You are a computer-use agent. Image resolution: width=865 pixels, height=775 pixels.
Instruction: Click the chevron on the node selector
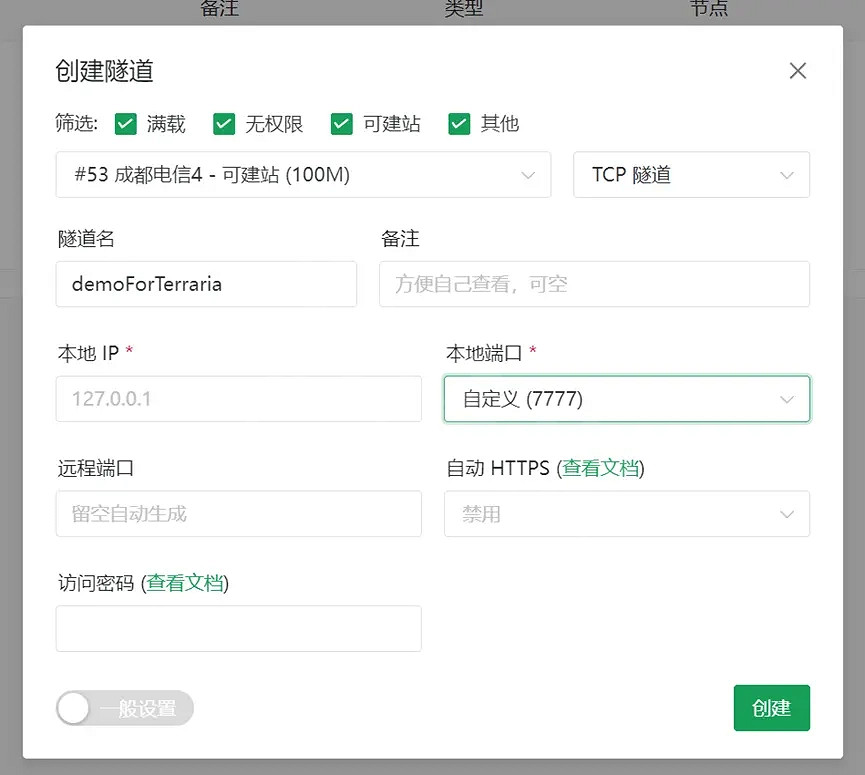click(x=528, y=175)
